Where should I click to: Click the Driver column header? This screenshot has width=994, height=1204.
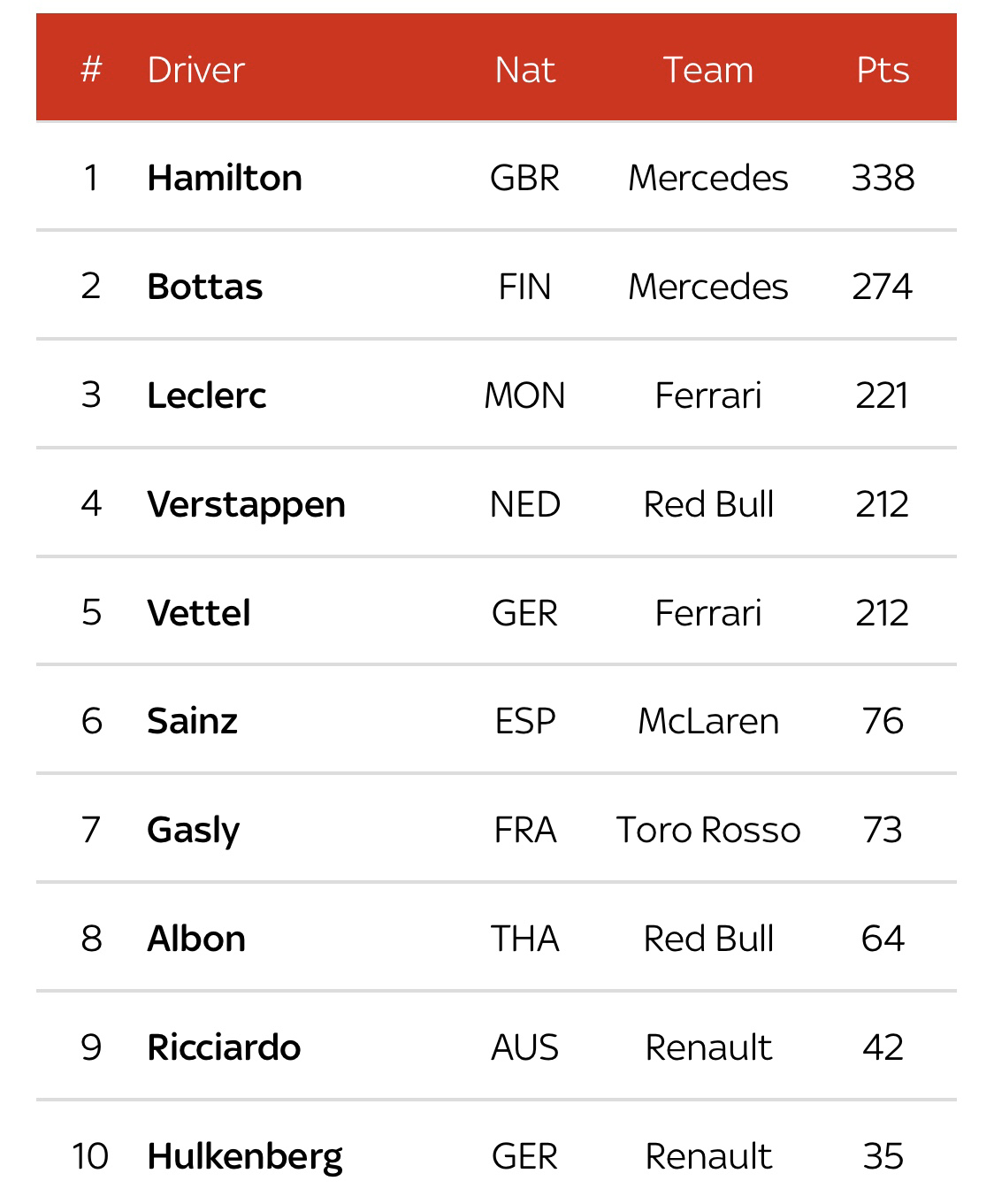coord(195,70)
